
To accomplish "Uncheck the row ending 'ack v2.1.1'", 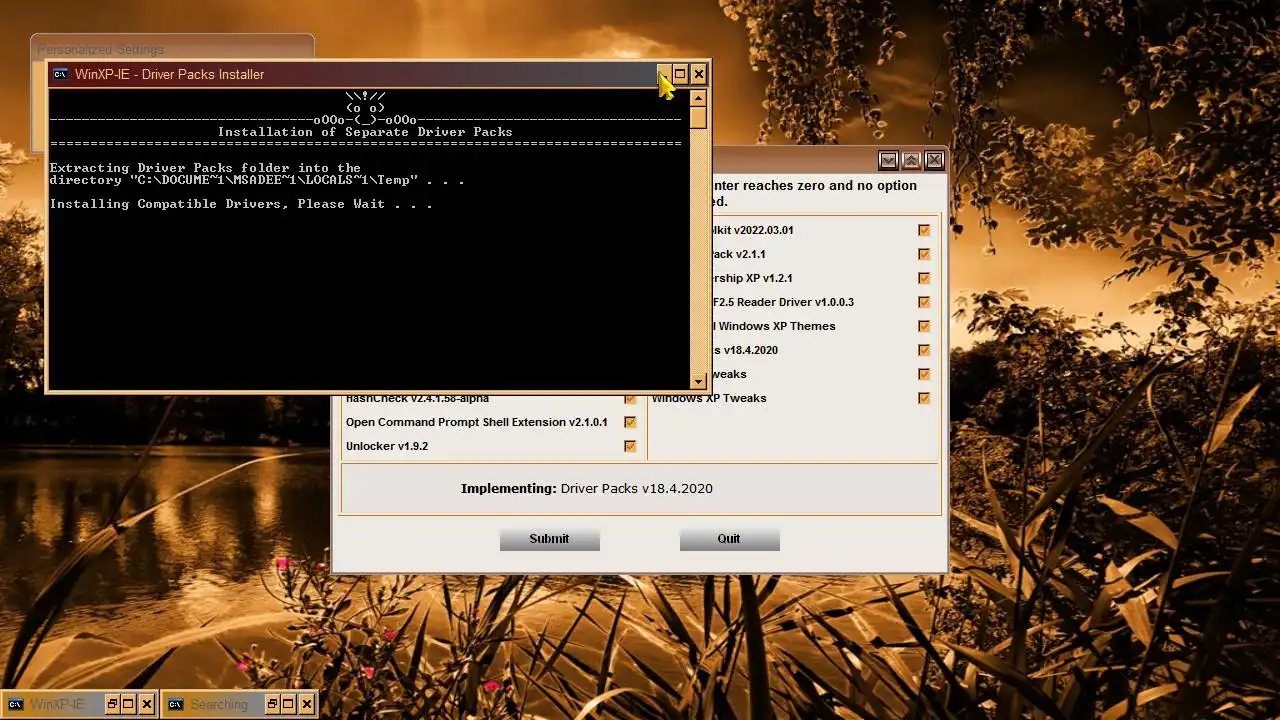I will (924, 254).
